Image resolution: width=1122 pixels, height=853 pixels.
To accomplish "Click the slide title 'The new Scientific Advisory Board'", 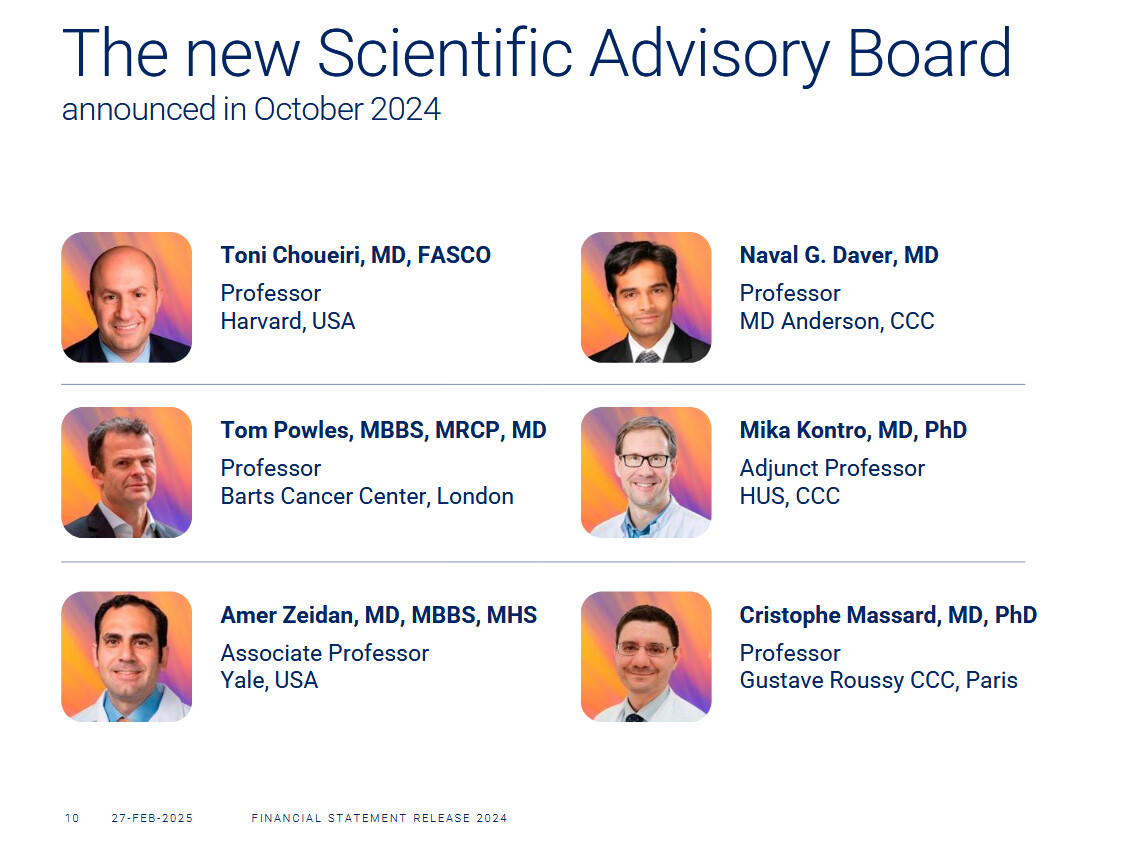I will point(536,53).
